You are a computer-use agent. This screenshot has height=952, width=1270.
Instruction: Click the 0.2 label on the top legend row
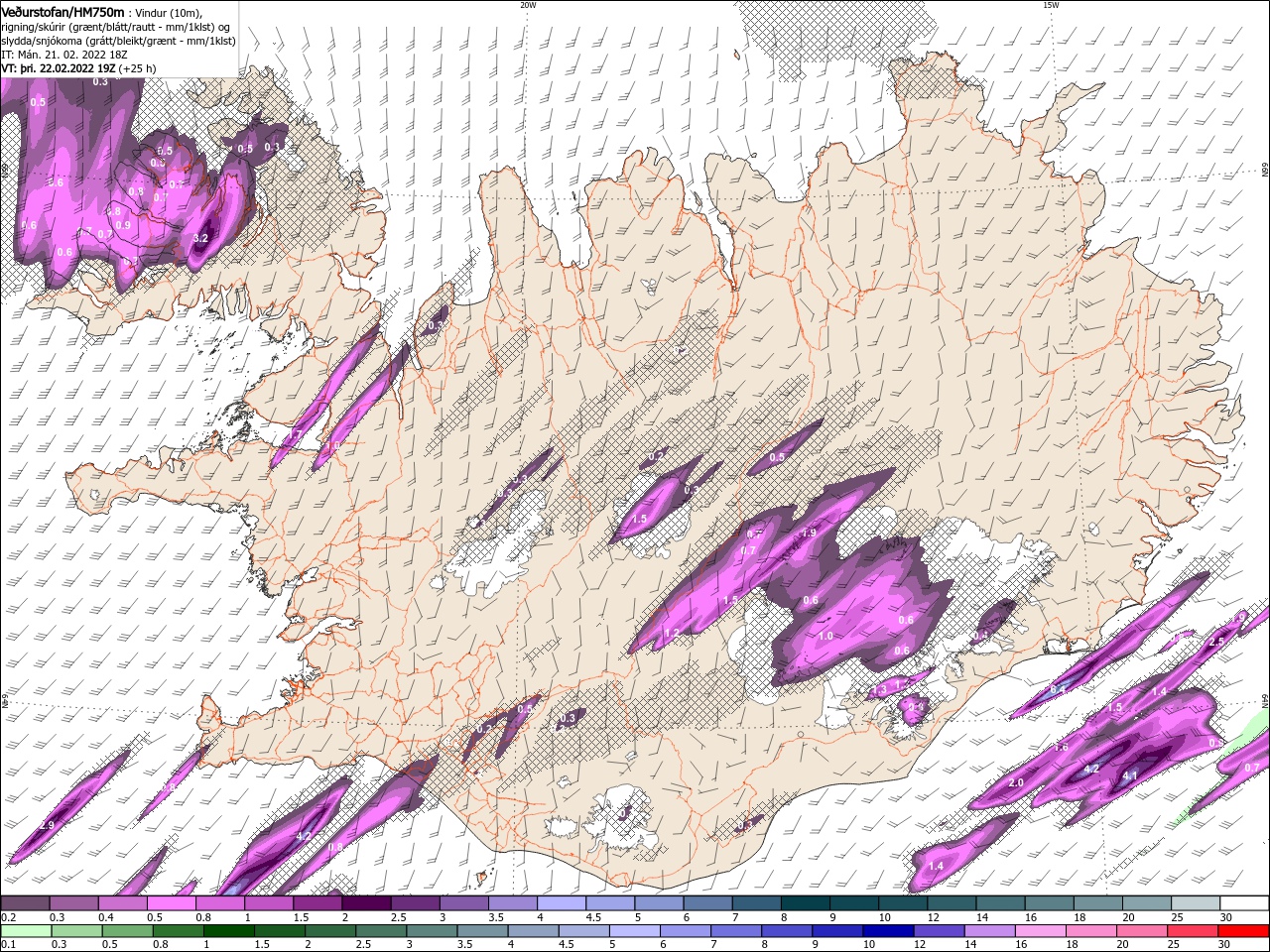point(7,918)
